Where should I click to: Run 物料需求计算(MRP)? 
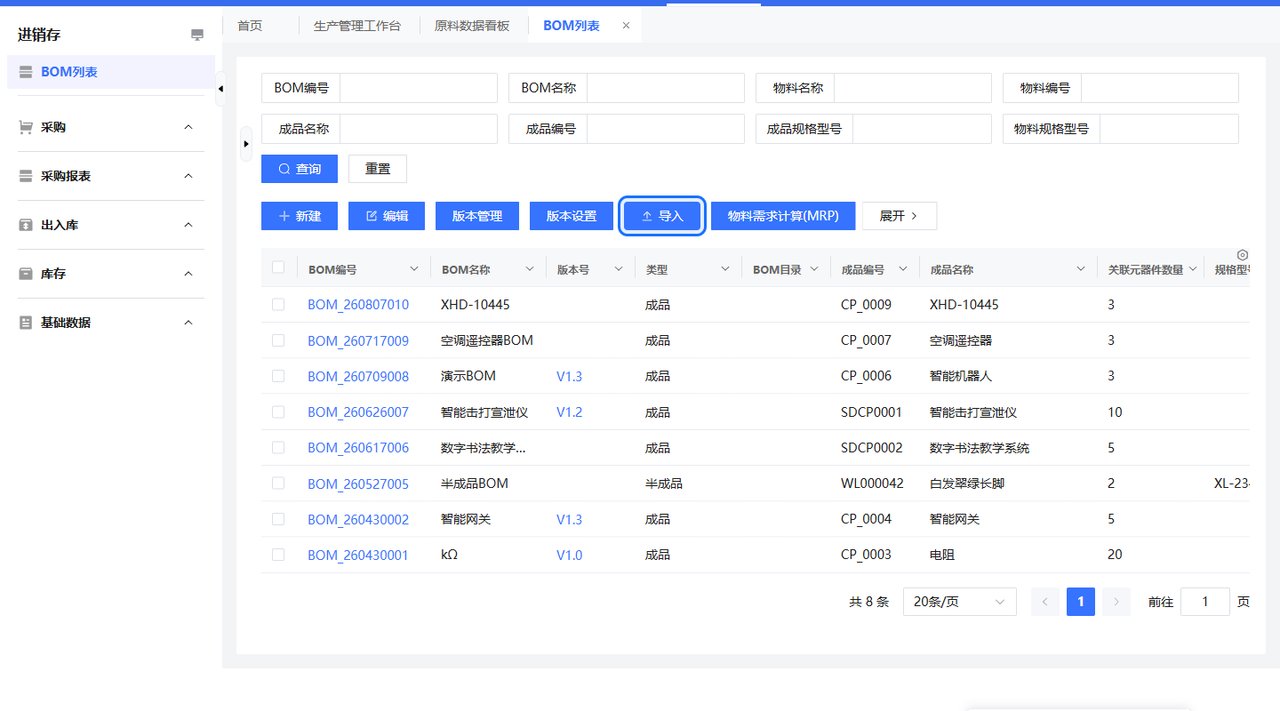(x=783, y=216)
